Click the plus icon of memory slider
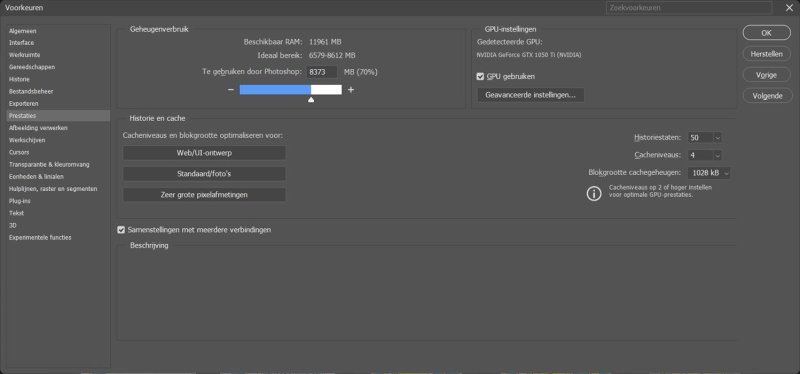 [x=351, y=90]
